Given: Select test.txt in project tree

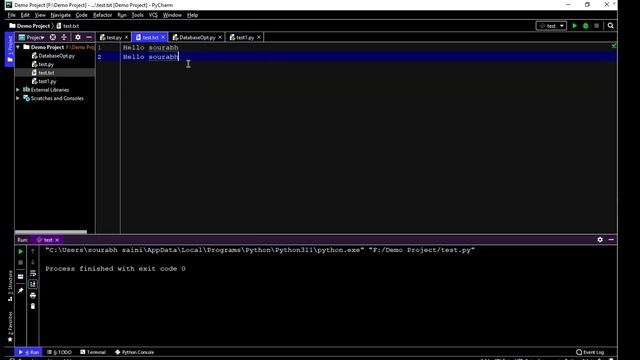Looking at the screenshot, I should coord(43,73).
